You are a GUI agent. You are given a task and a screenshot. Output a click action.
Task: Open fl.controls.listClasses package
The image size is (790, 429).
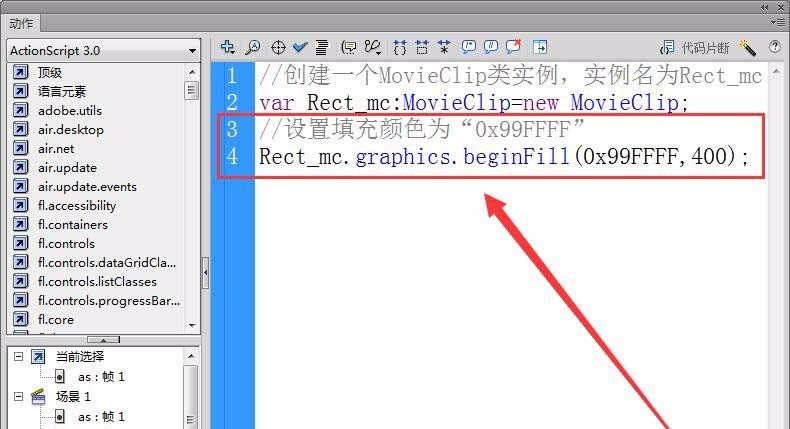(97, 281)
